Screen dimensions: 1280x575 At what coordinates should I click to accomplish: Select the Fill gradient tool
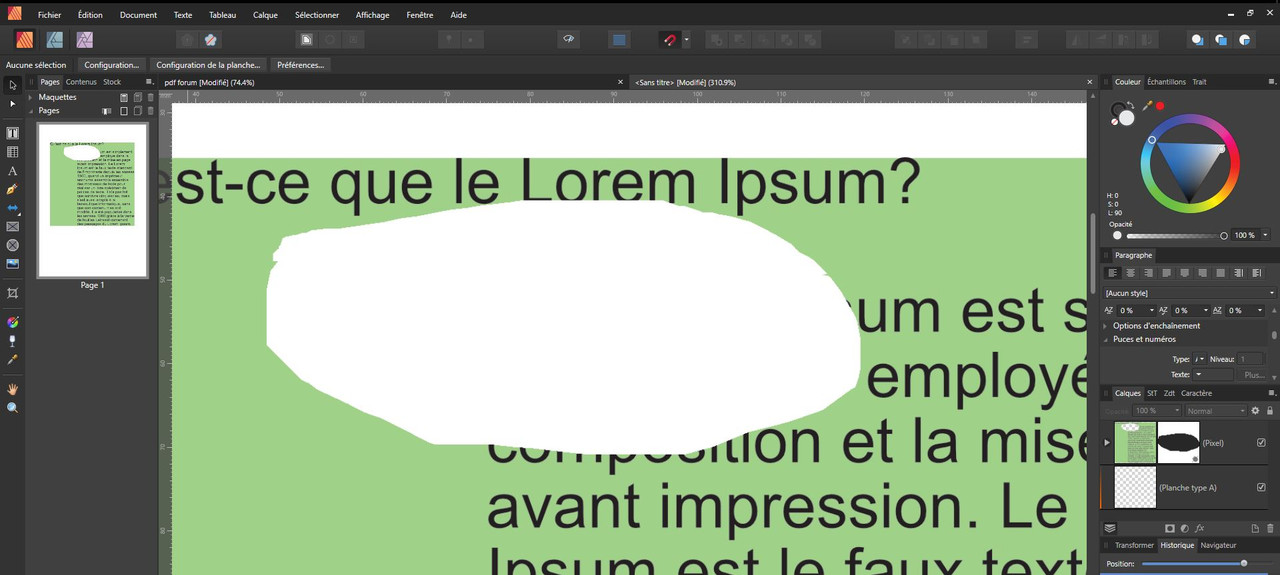[12, 322]
